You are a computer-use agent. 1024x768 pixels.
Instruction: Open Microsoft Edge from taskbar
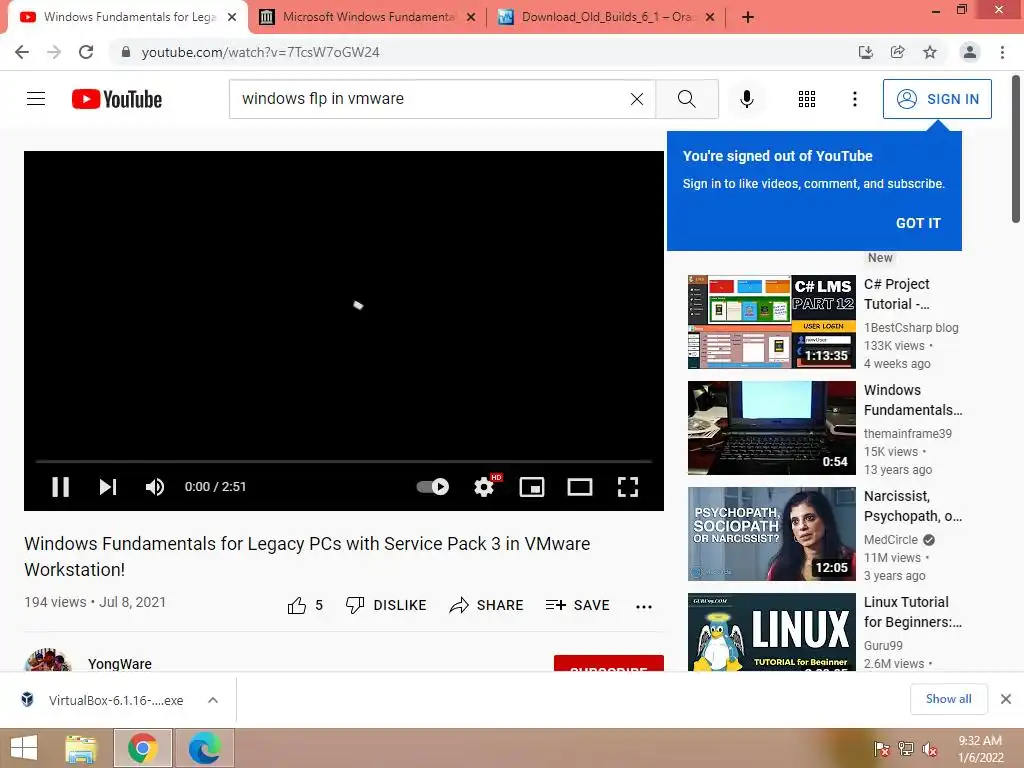tap(204, 748)
